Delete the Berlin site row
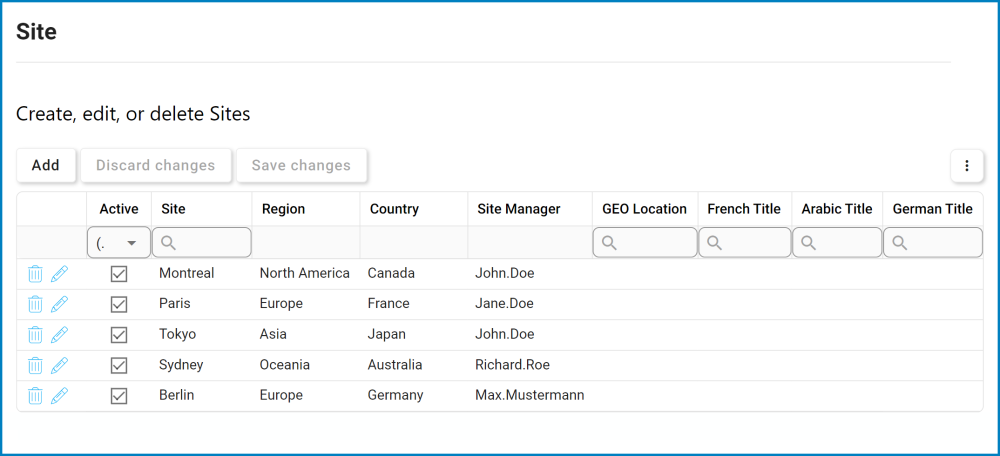Screen dimensions: 1000x456 pyautogui.click(x=35, y=396)
